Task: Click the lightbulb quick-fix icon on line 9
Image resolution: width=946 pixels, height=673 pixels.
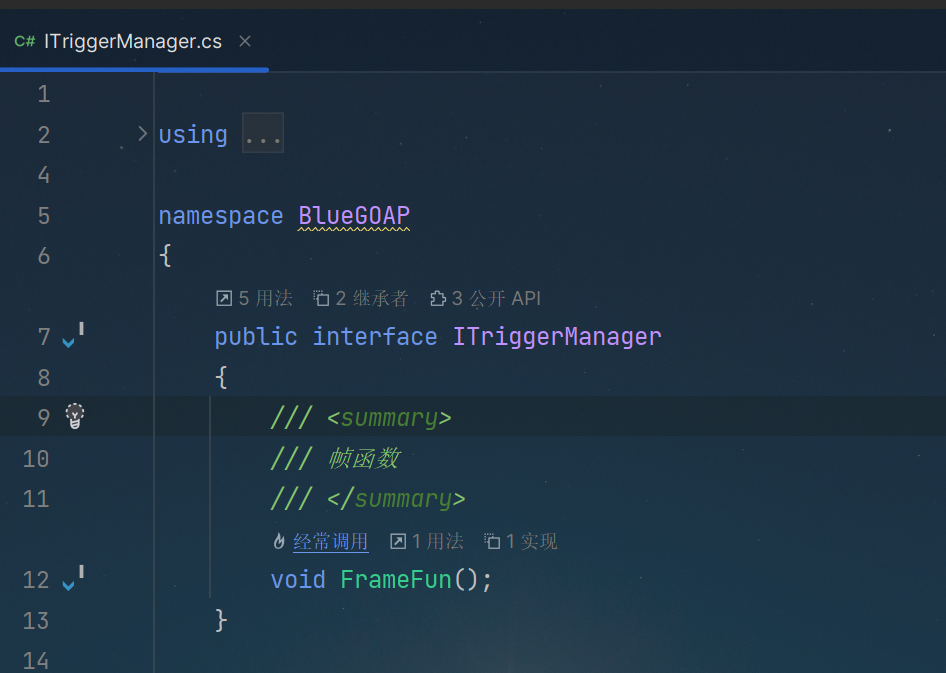Action: 75,416
